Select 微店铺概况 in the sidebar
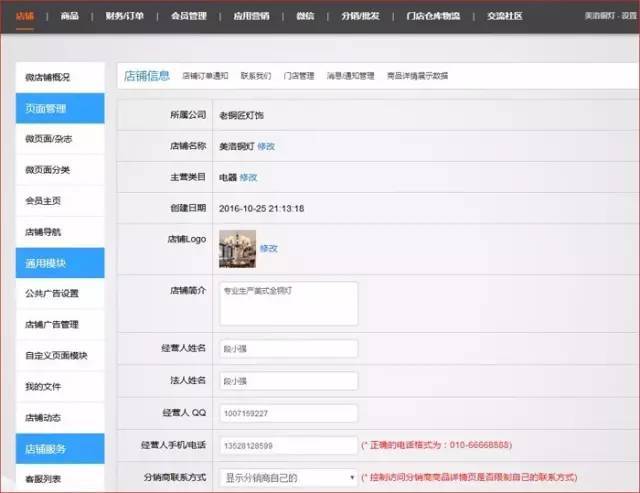 point(60,77)
